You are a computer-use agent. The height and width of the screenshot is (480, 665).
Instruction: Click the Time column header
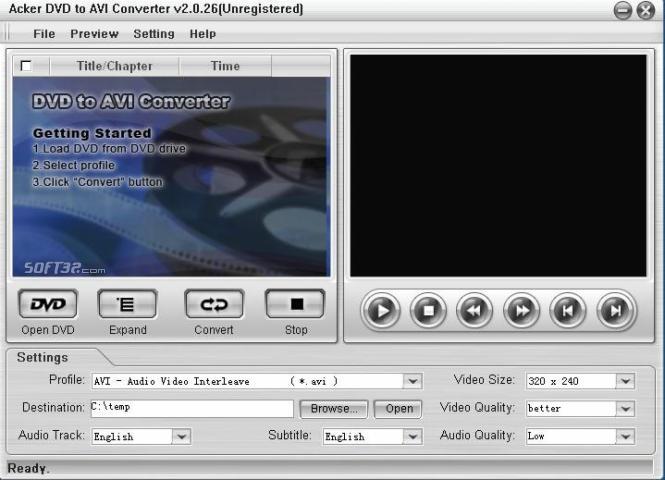pyautogui.click(x=225, y=66)
